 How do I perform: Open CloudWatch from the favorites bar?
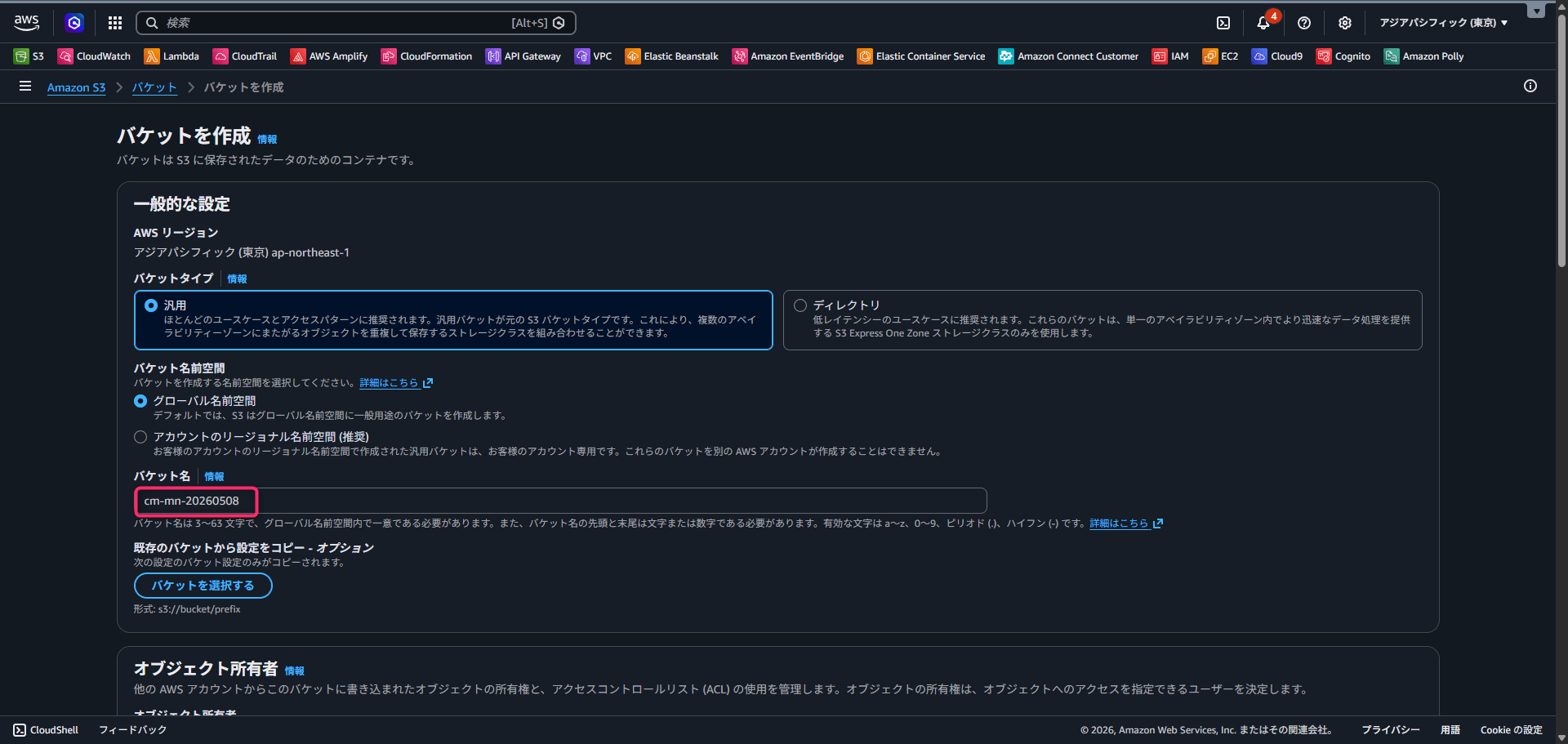click(x=94, y=56)
